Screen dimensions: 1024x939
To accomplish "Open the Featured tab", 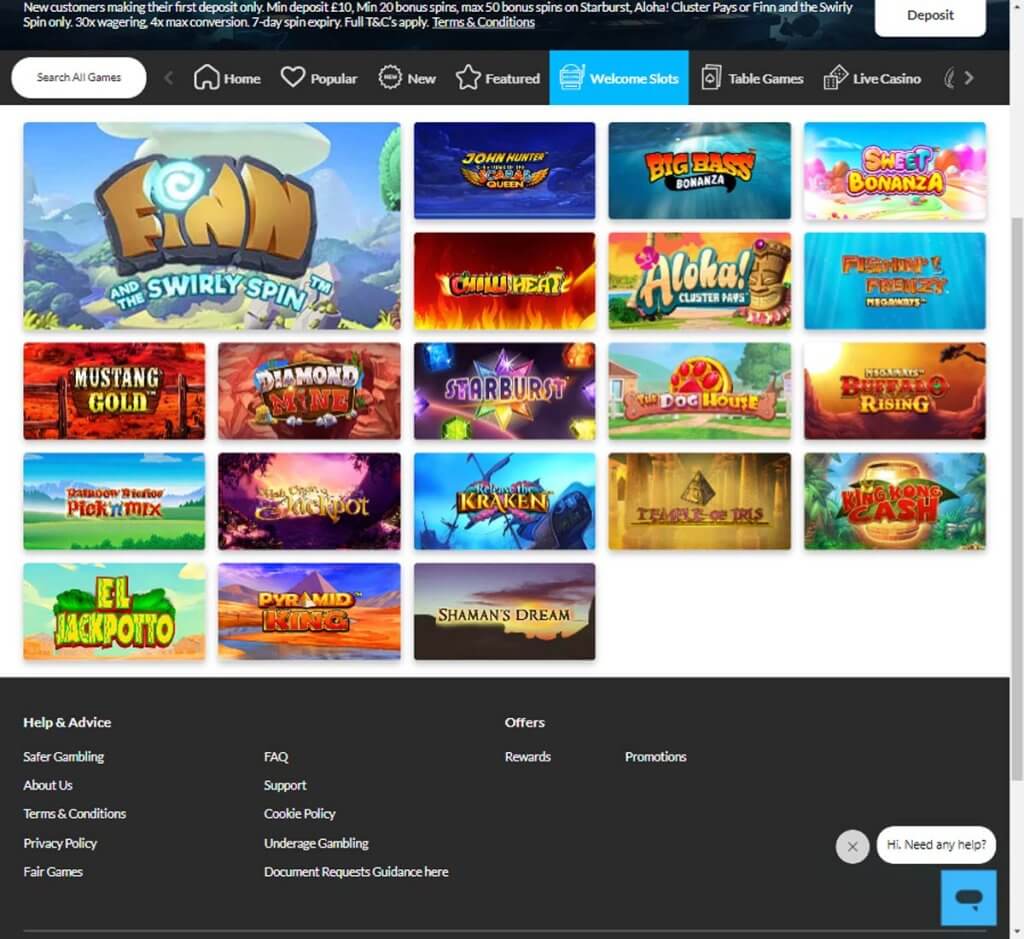I will 498,78.
